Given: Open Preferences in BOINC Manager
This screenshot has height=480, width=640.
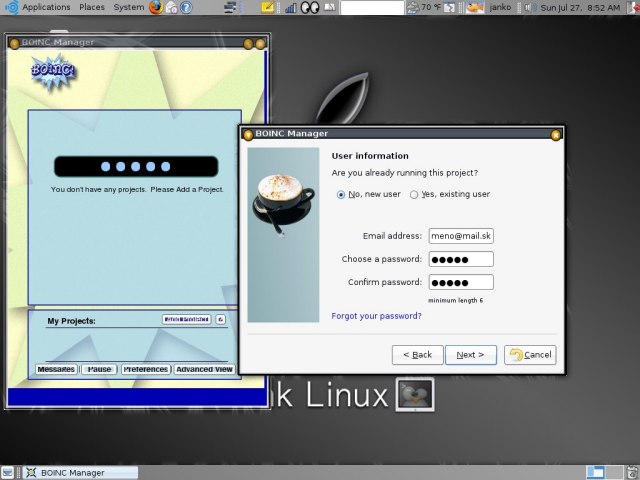Looking at the screenshot, I should coord(145,369).
